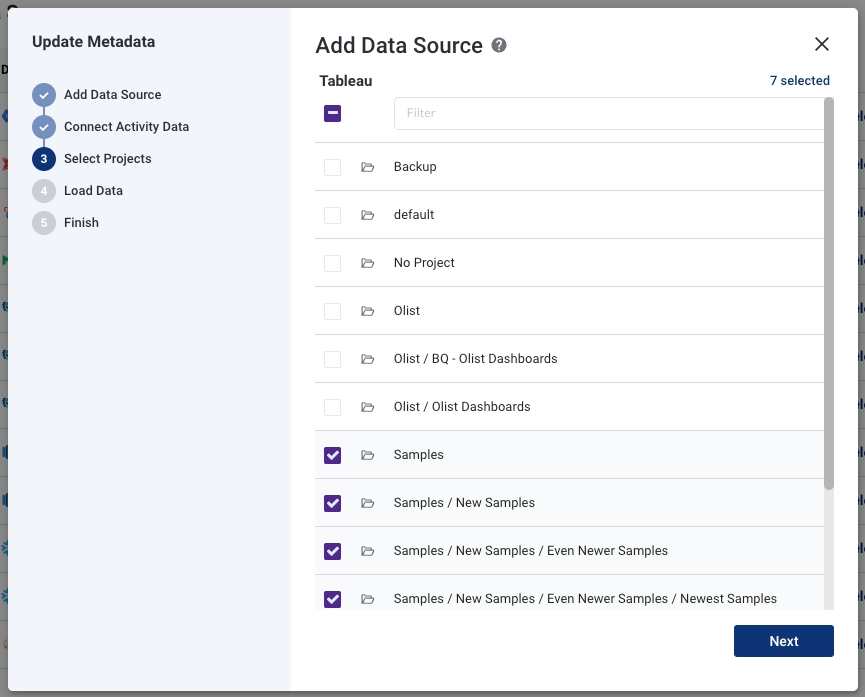Image resolution: width=865 pixels, height=697 pixels.
Task: Close the Add Data Source dialog
Action: (x=822, y=44)
